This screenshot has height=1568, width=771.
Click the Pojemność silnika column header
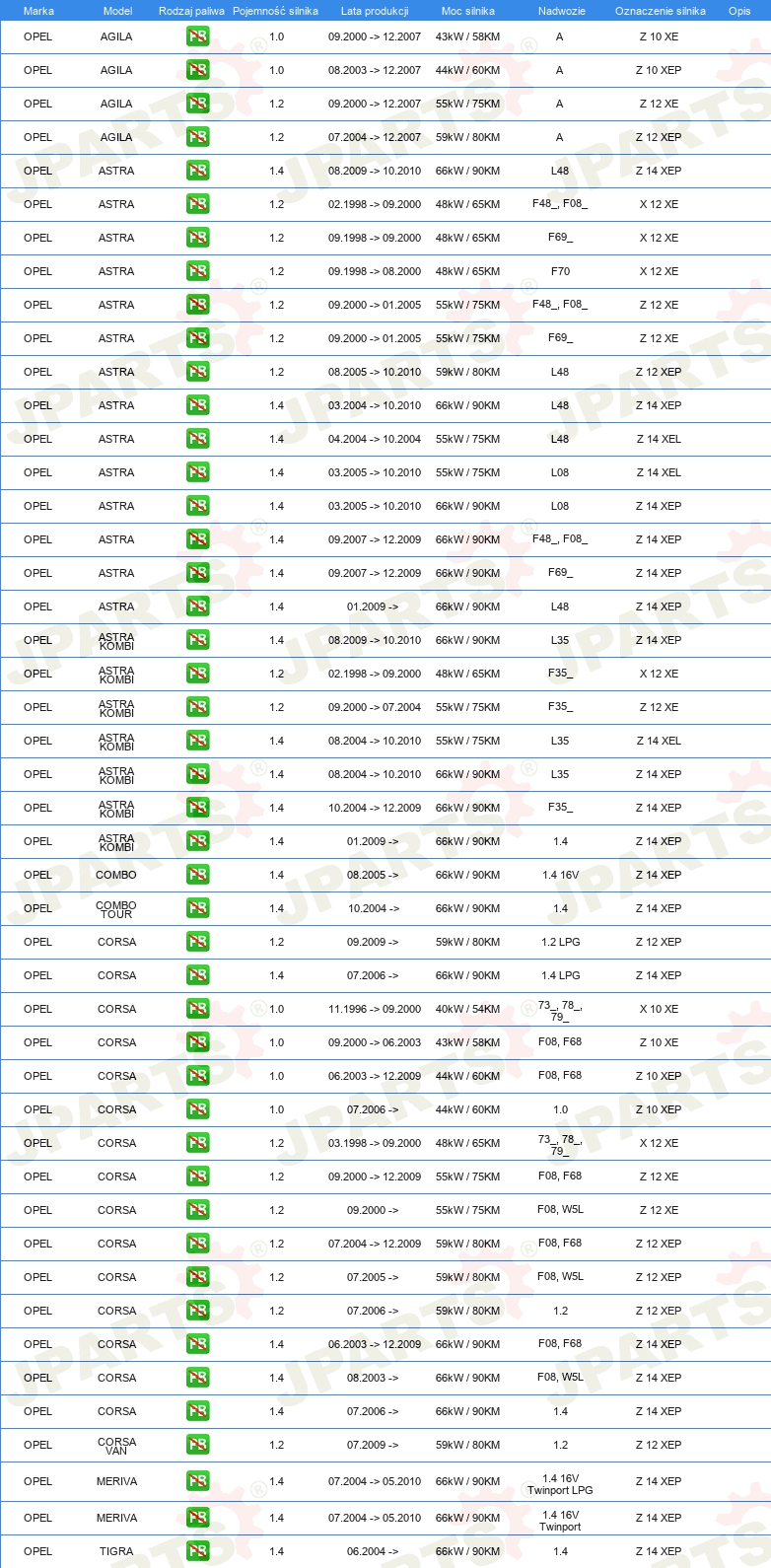pyautogui.click(x=275, y=11)
